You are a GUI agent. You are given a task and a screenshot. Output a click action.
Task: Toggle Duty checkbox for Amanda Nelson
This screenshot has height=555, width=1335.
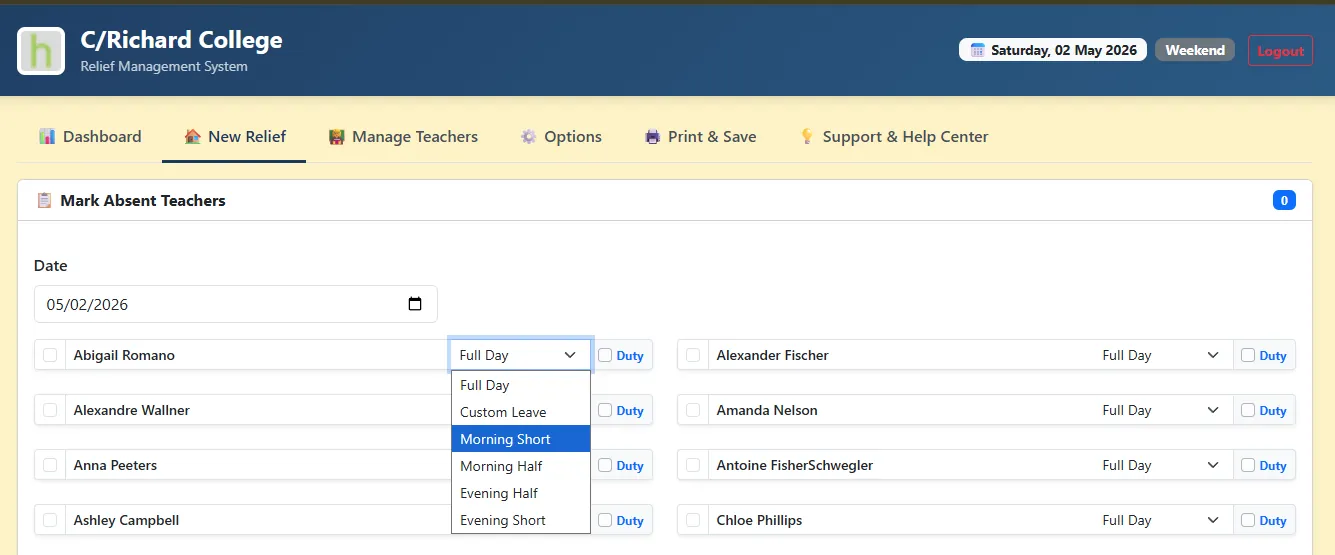1248,410
